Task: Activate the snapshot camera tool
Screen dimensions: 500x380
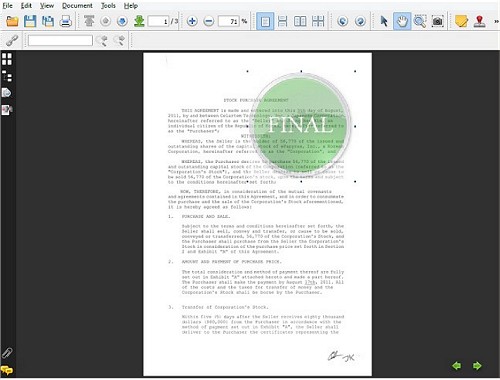Action: [x=437, y=21]
